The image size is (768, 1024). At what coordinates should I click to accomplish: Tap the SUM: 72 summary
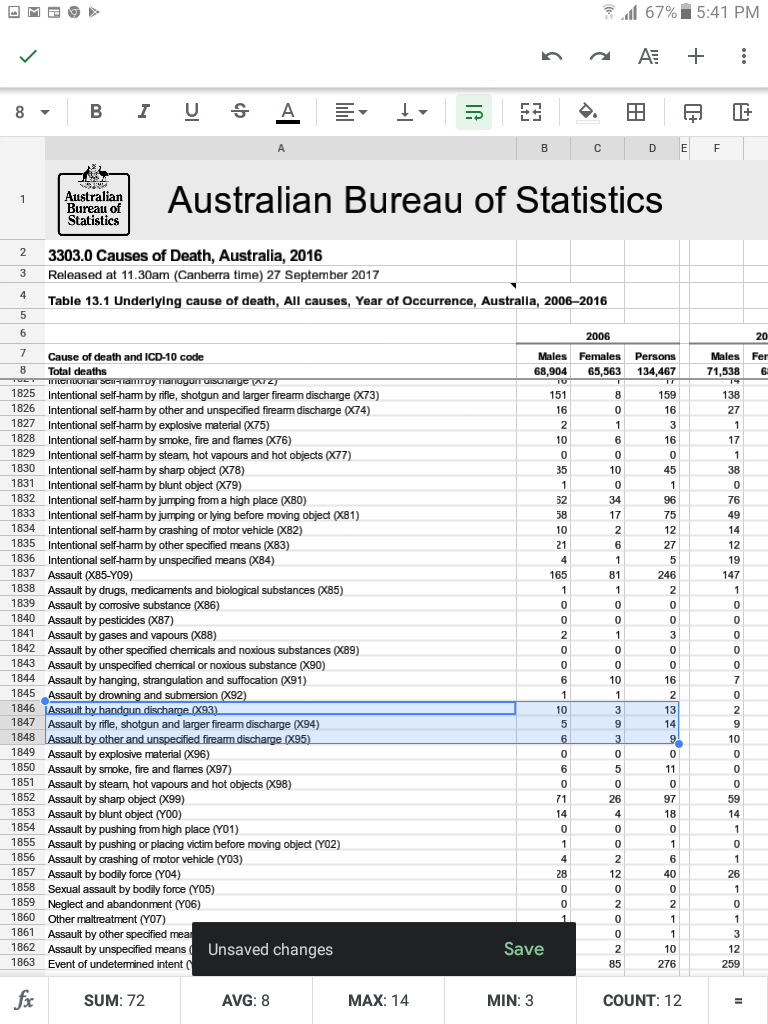pyautogui.click(x=114, y=1000)
